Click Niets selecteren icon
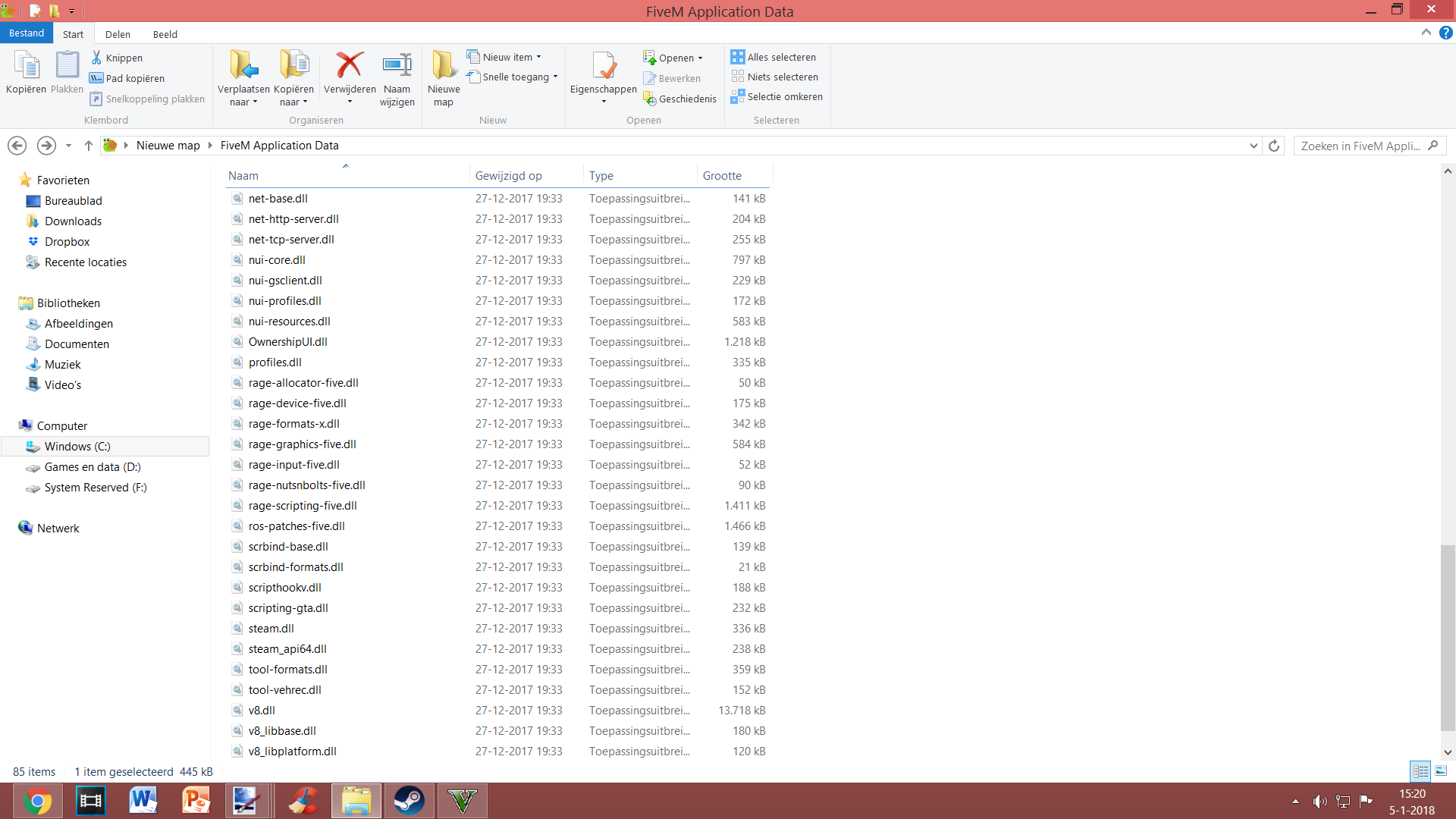 coord(738,77)
